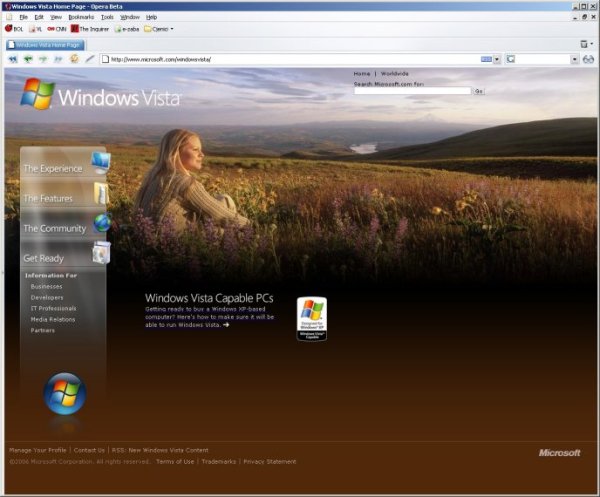Click the Search Microsoft.com input box

[412, 91]
